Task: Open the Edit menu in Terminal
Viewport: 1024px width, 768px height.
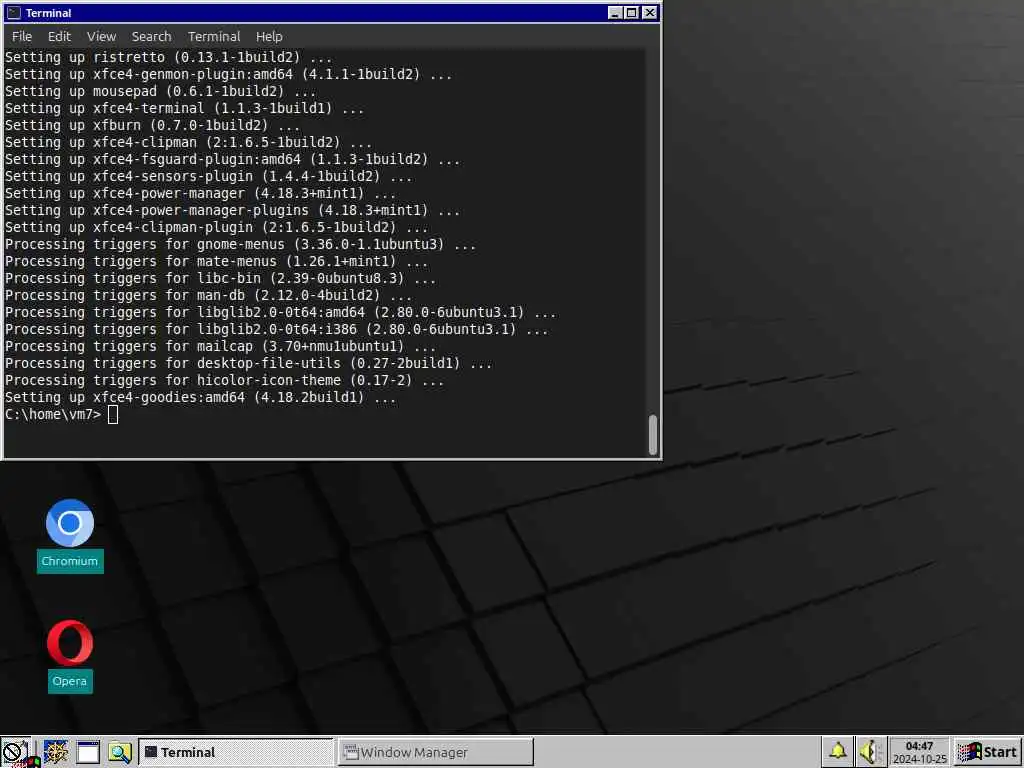Action: [59, 37]
